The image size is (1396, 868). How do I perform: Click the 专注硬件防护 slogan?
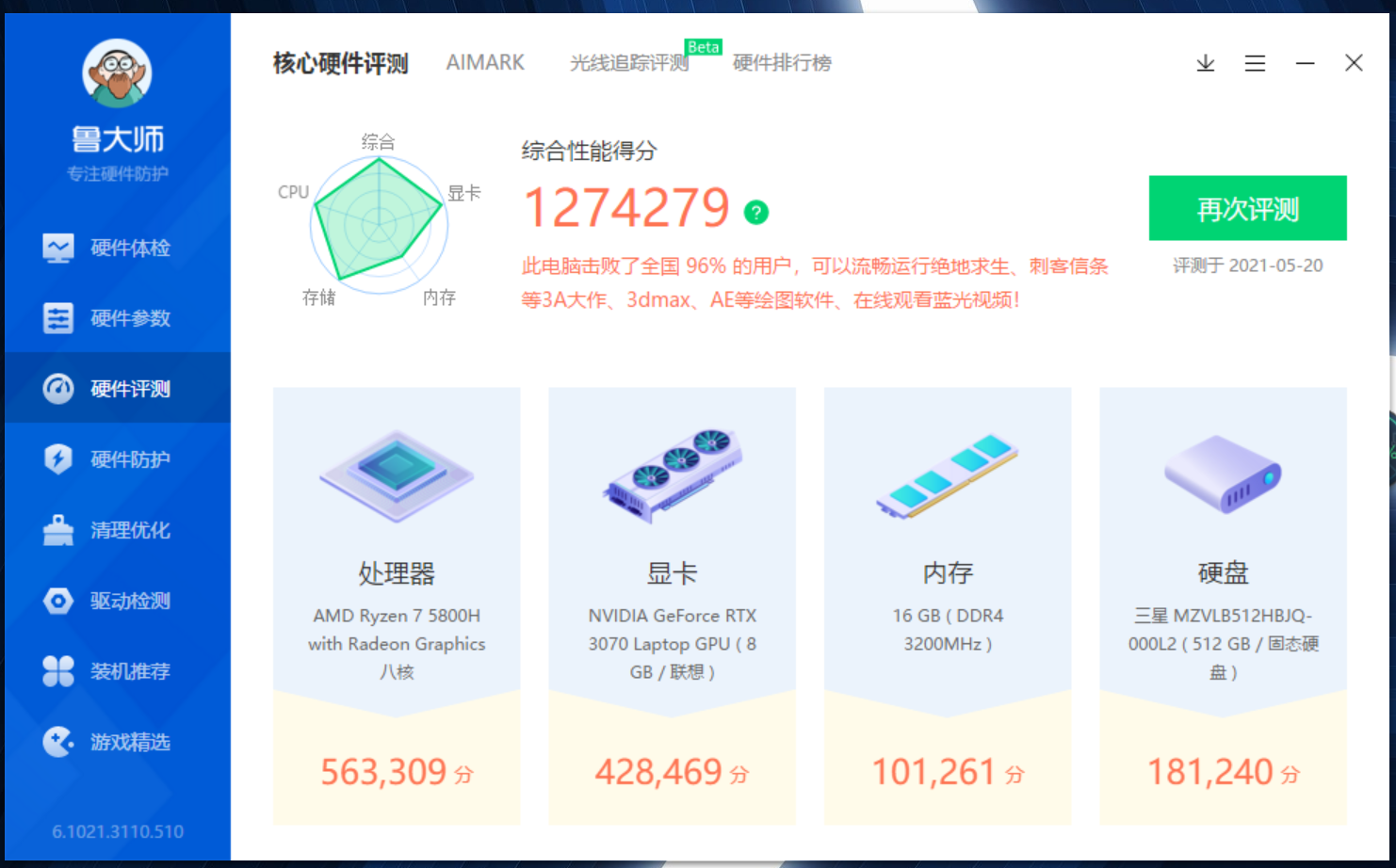tap(118, 173)
